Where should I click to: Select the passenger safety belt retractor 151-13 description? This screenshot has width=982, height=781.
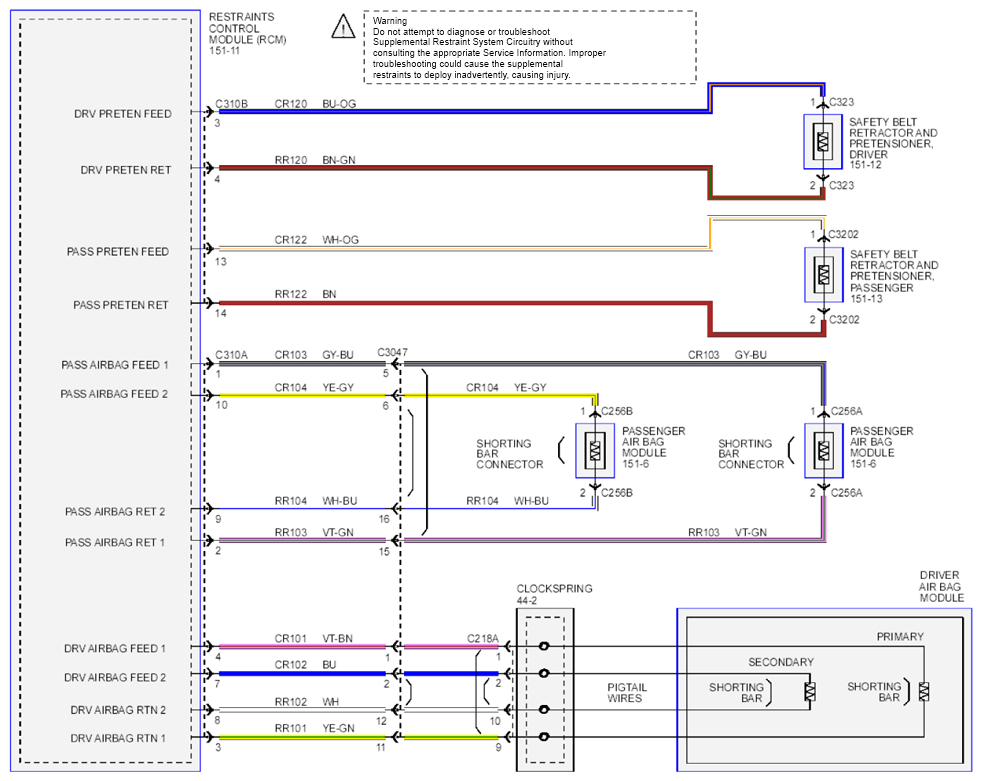pyautogui.click(x=894, y=276)
